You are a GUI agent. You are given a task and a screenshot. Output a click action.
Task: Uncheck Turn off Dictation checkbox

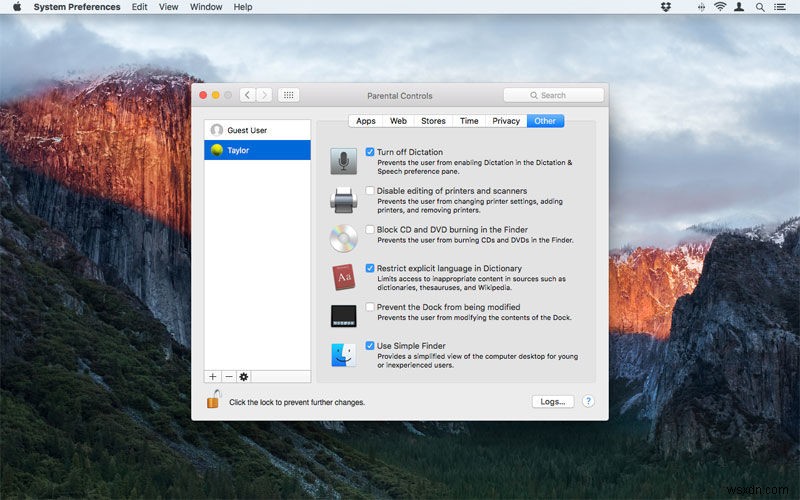370,152
